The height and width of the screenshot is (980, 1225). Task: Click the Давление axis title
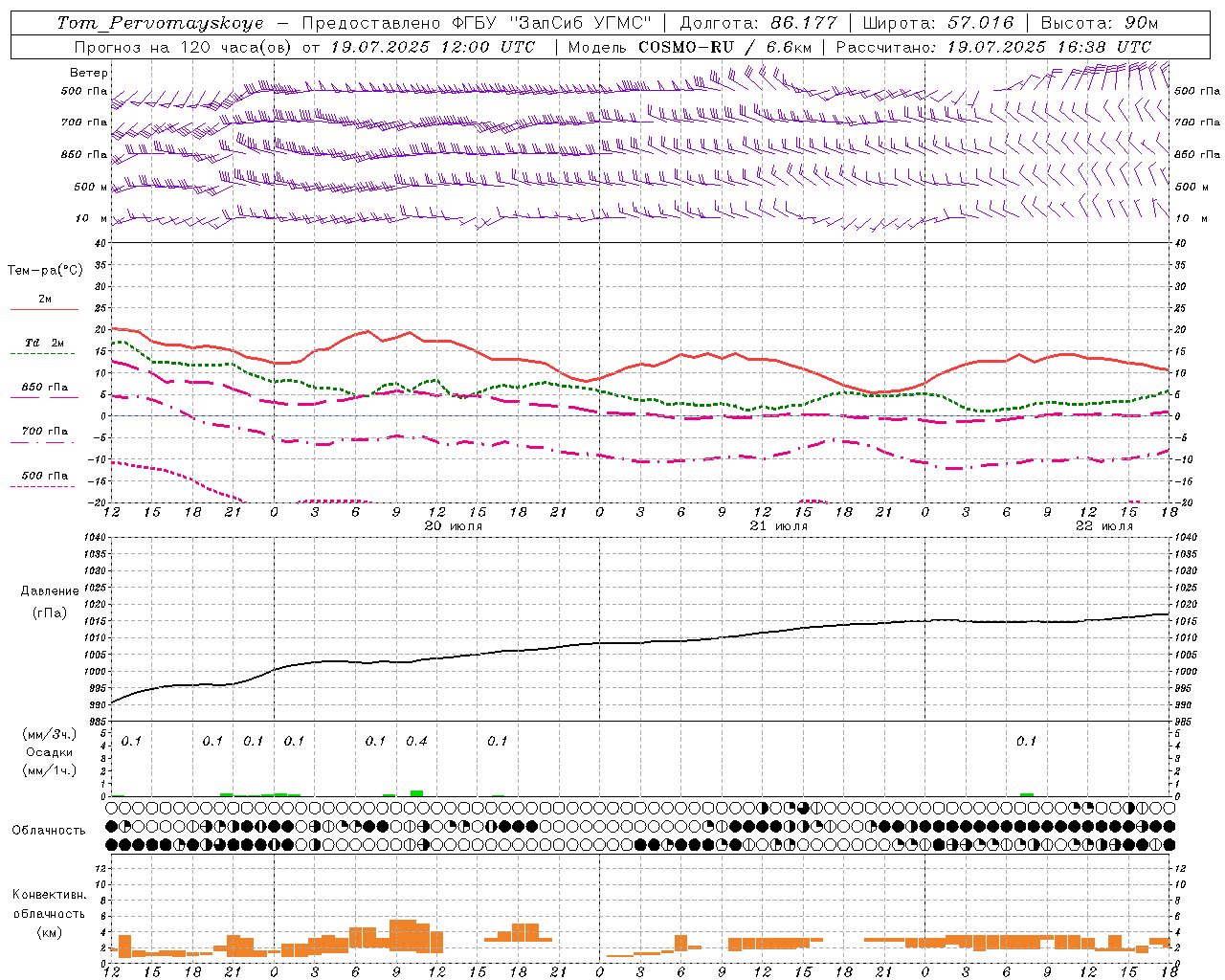(x=50, y=590)
